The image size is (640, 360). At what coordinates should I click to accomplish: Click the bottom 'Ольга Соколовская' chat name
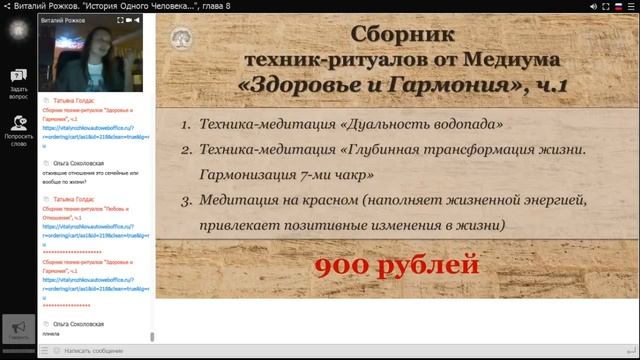tap(78, 324)
